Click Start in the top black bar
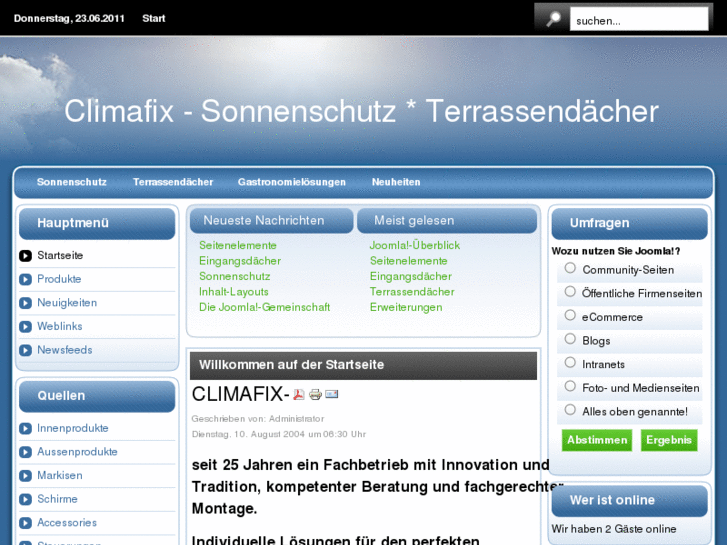The height and width of the screenshot is (545, 727). [153, 18]
